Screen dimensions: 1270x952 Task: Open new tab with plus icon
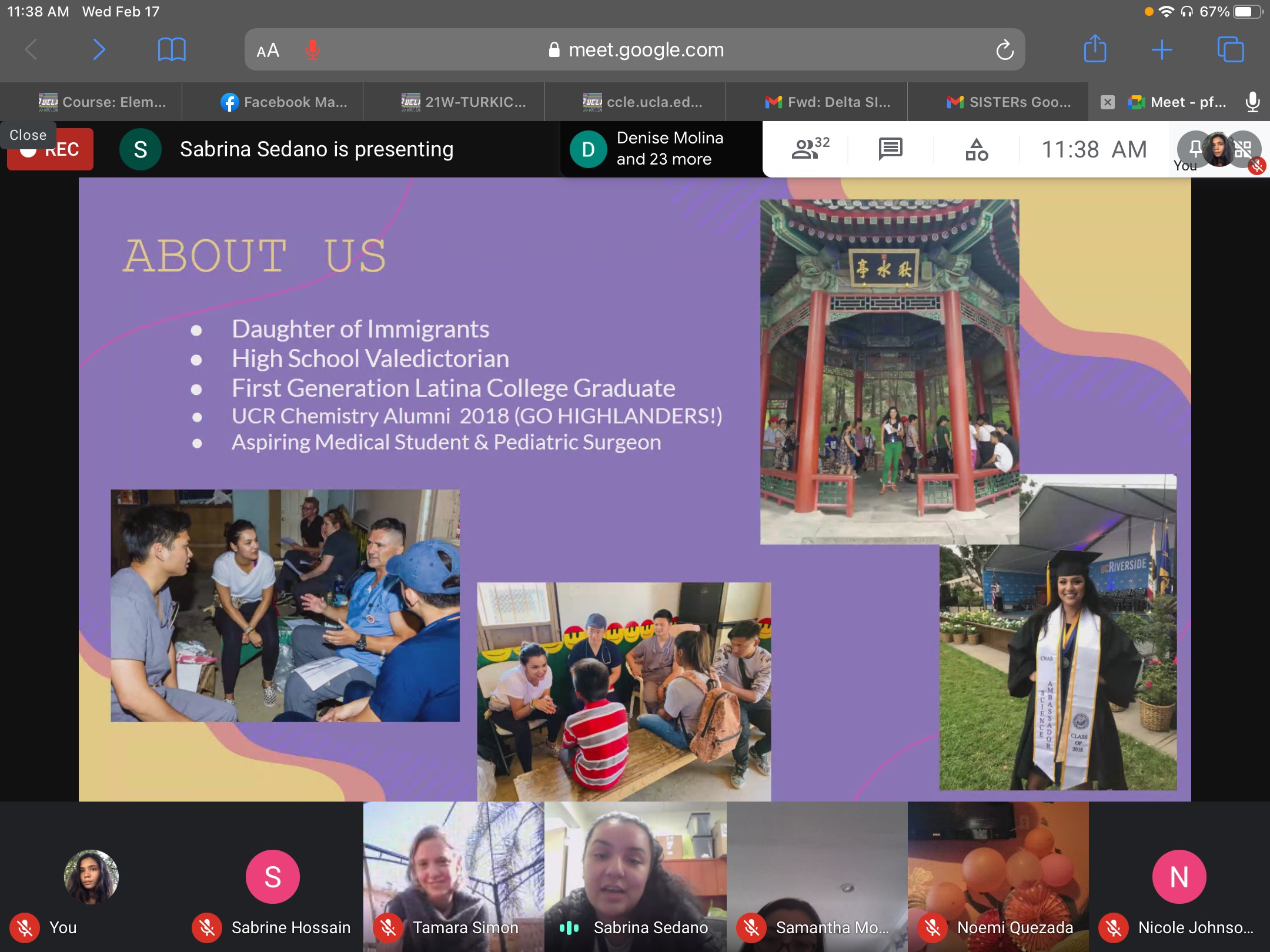tap(1162, 49)
